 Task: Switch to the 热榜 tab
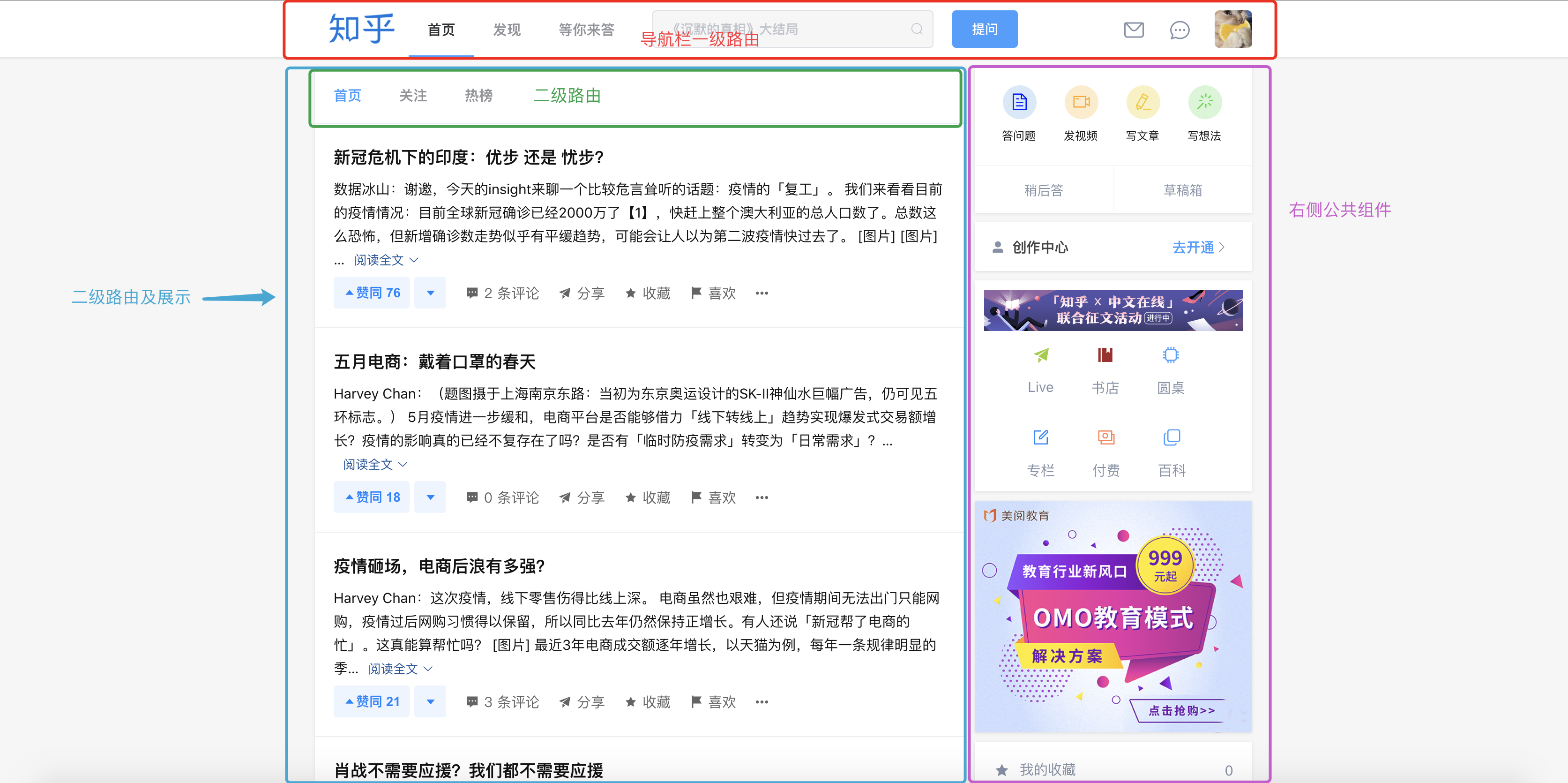[478, 96]
